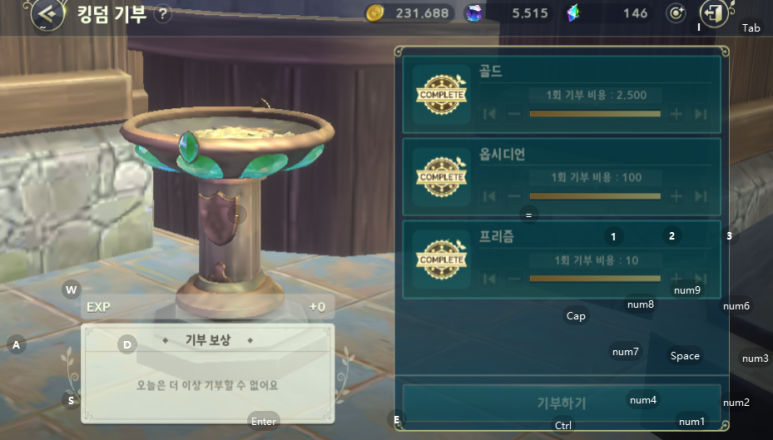Decrease 프리즘 donation with minus button

(x=514, y=279)
